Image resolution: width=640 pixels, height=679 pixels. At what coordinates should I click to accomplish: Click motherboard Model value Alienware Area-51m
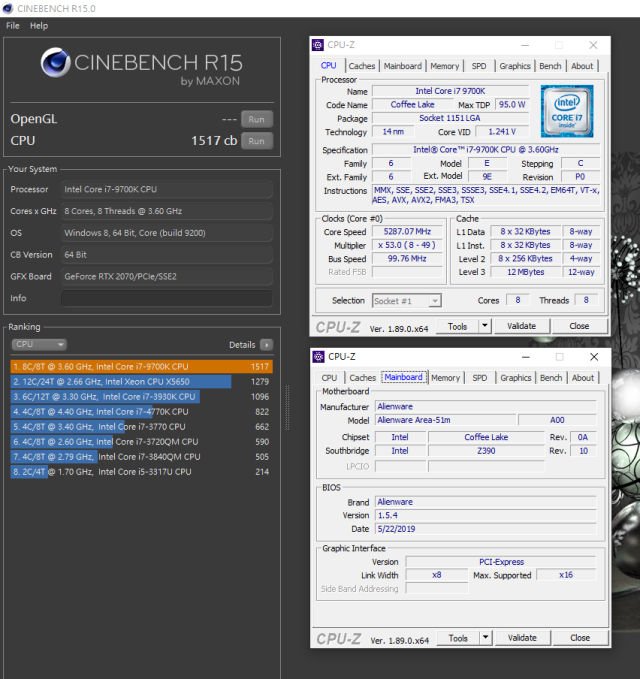pyautogui.click(x=445, y=420)
